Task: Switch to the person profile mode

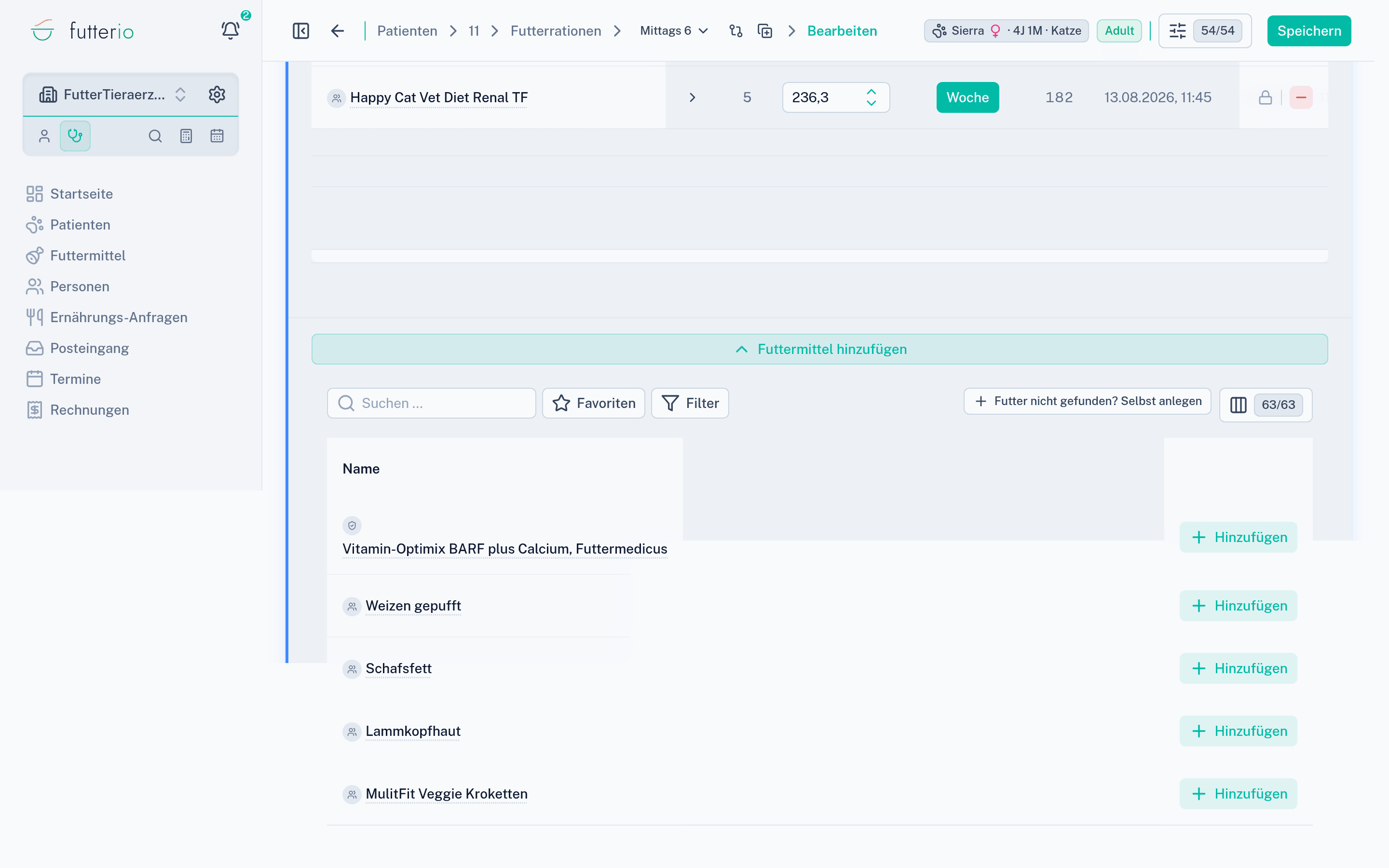Action: tap(44, 136)
